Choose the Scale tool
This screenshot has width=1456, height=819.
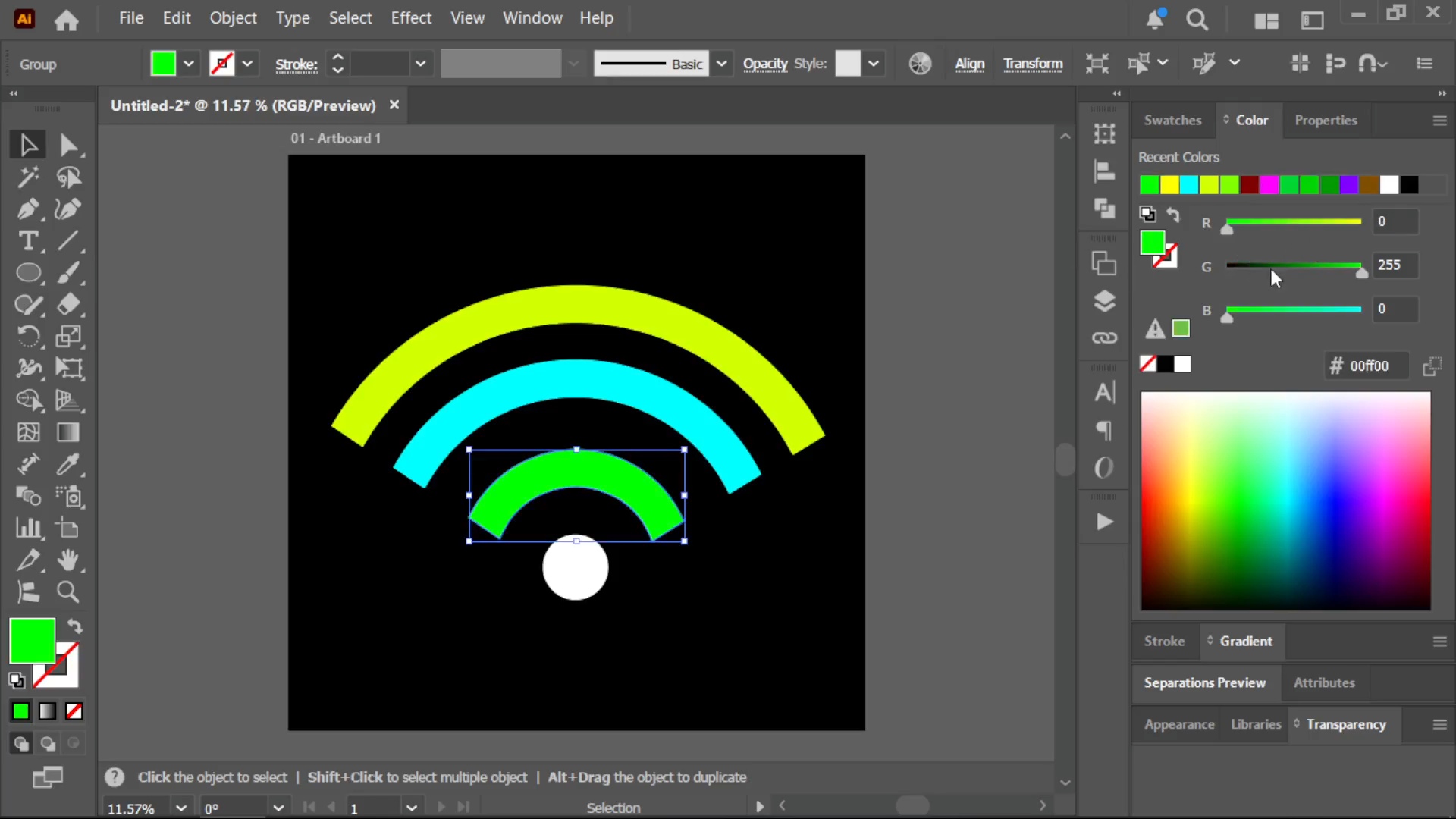pos(68,337)
